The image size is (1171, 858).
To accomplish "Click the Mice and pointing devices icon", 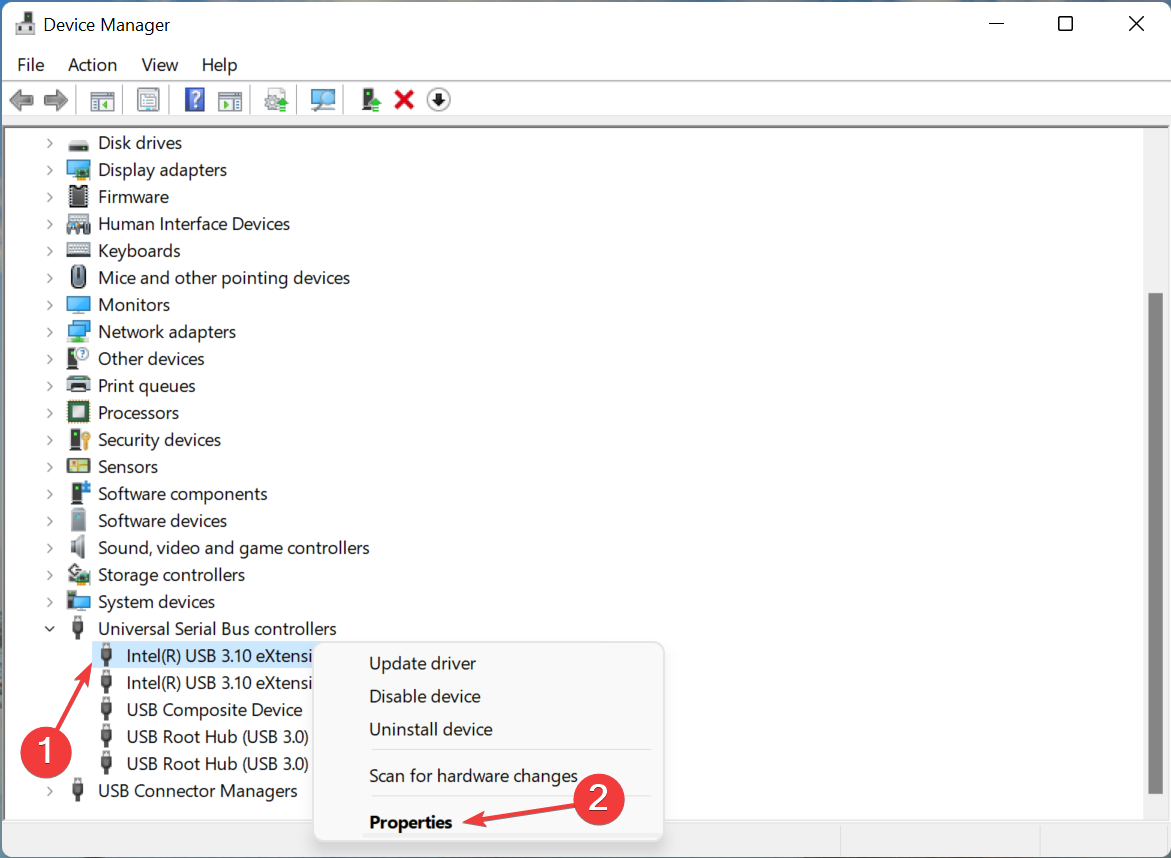I will (78, 277).
